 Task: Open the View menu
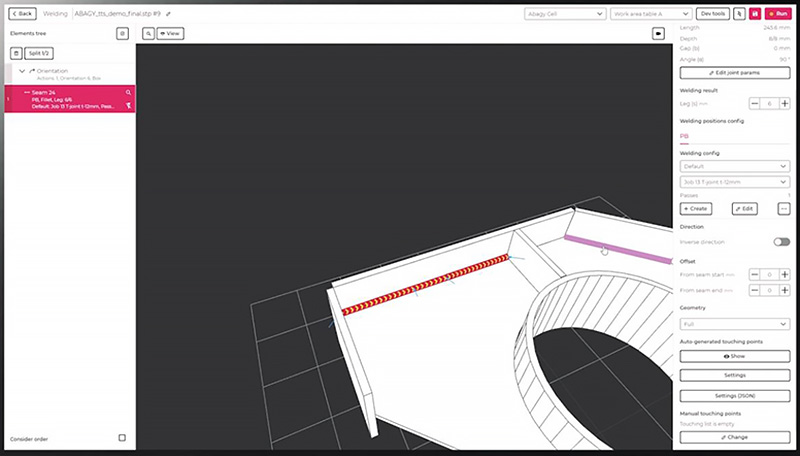169,33
